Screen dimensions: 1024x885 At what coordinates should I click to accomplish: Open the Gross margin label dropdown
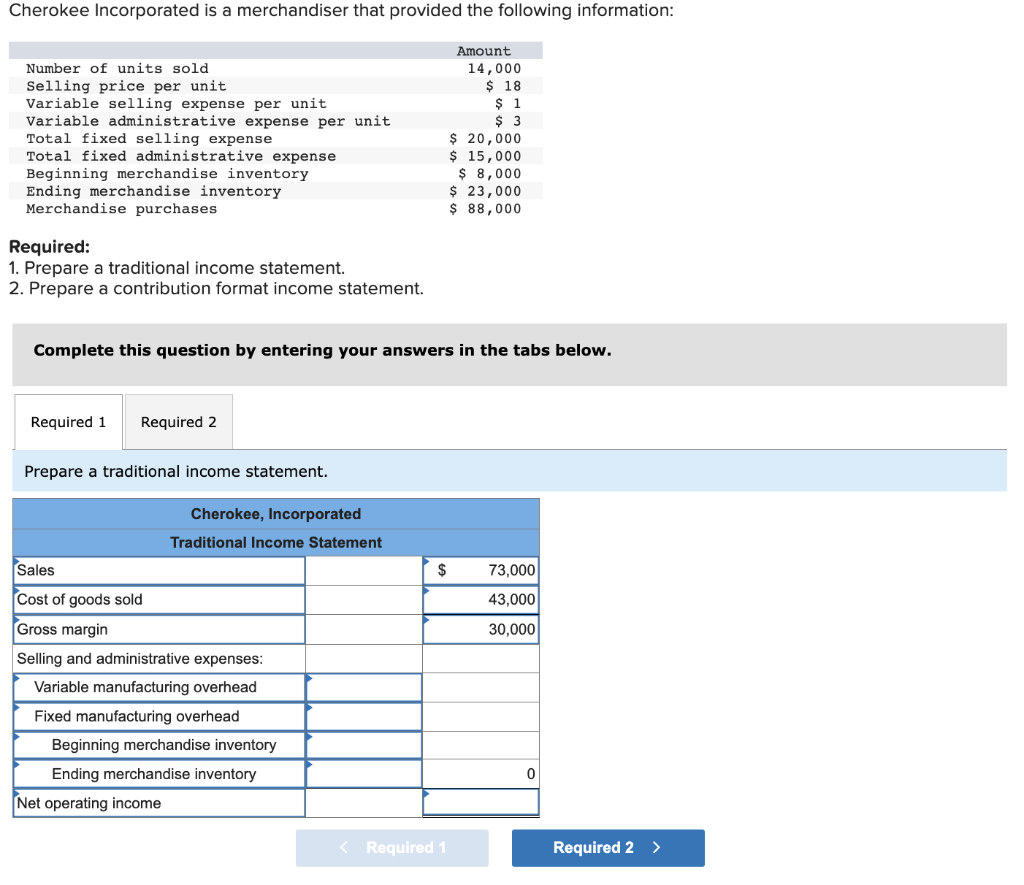pos(159,629)
